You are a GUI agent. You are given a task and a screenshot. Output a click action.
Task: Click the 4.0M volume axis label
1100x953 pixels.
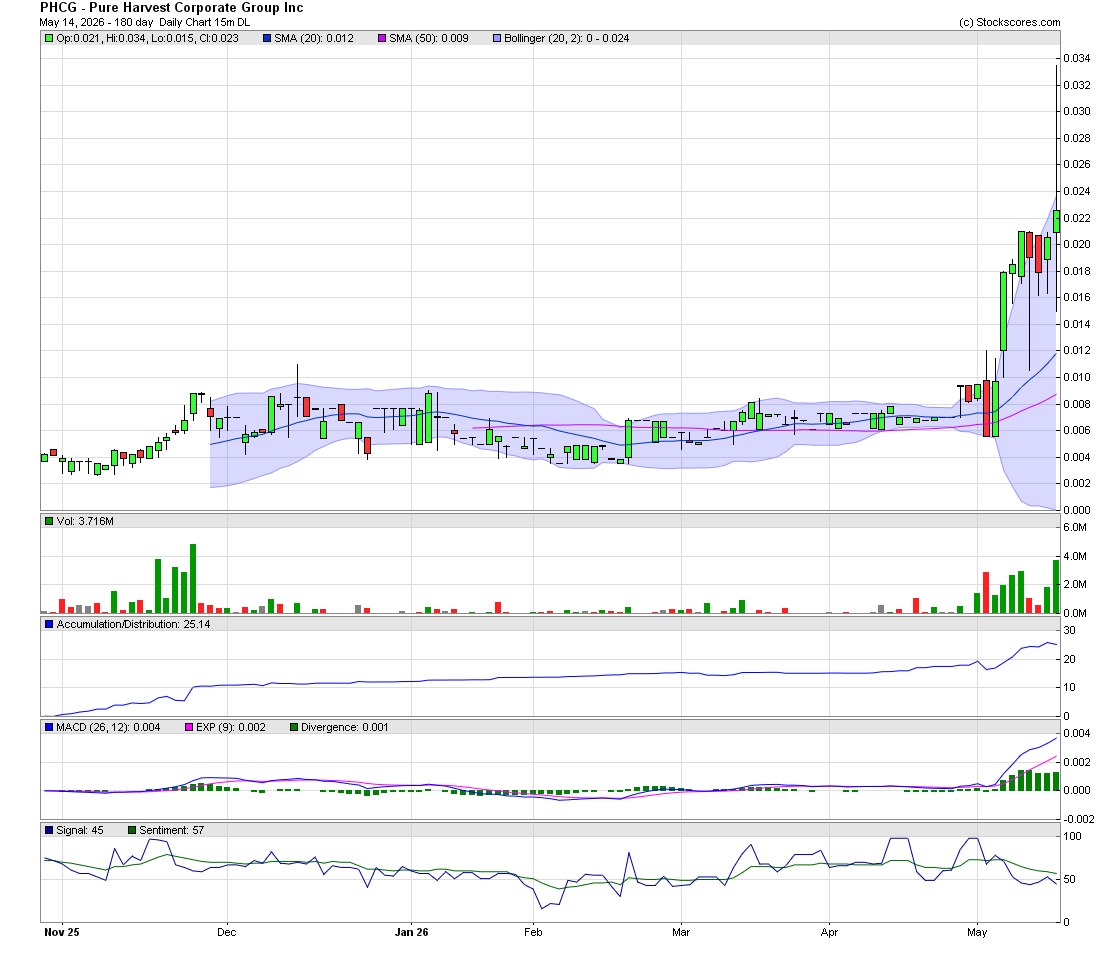(x=1075, y=557)
